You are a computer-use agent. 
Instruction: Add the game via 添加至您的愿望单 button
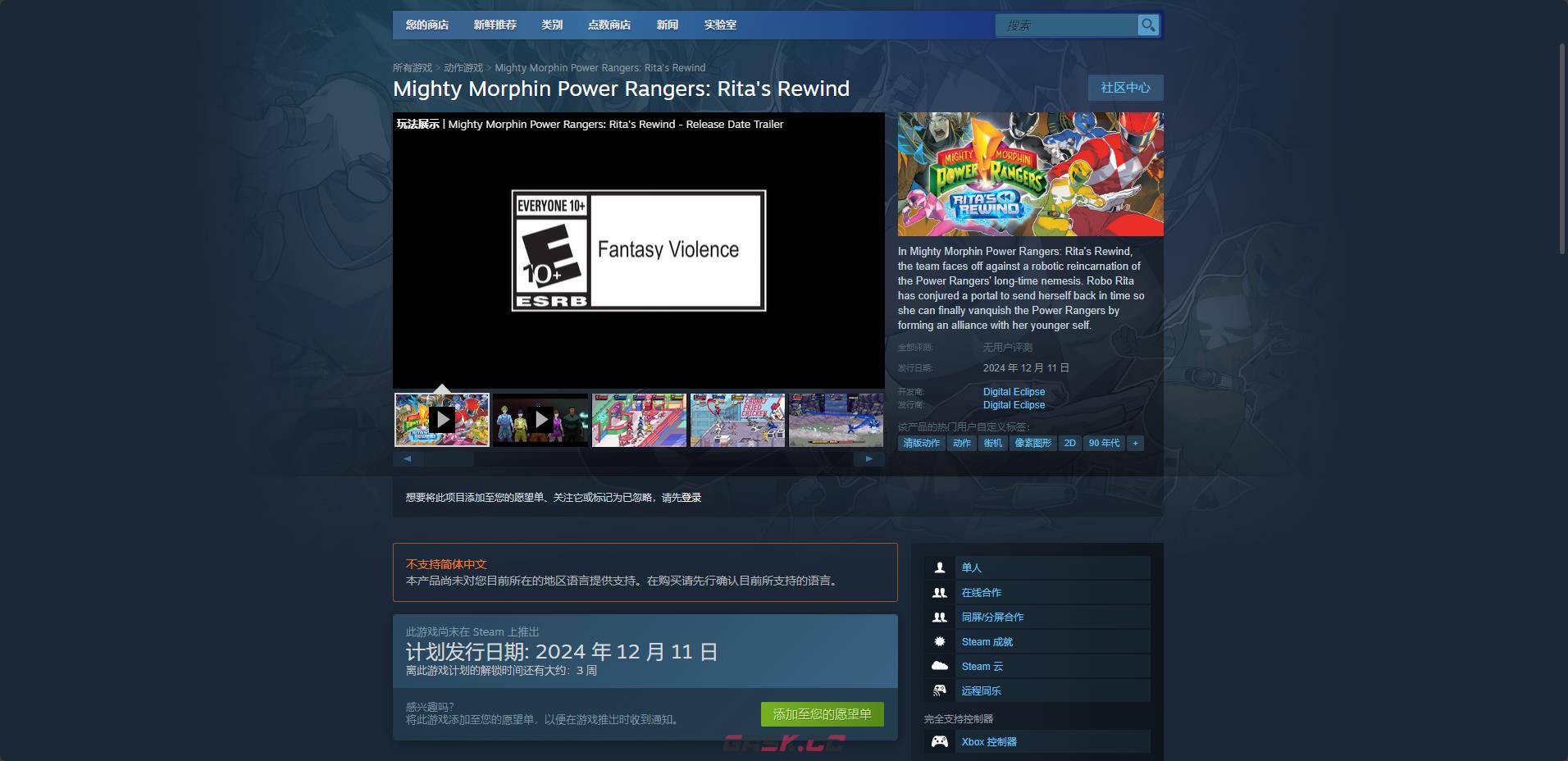point(822,714)
